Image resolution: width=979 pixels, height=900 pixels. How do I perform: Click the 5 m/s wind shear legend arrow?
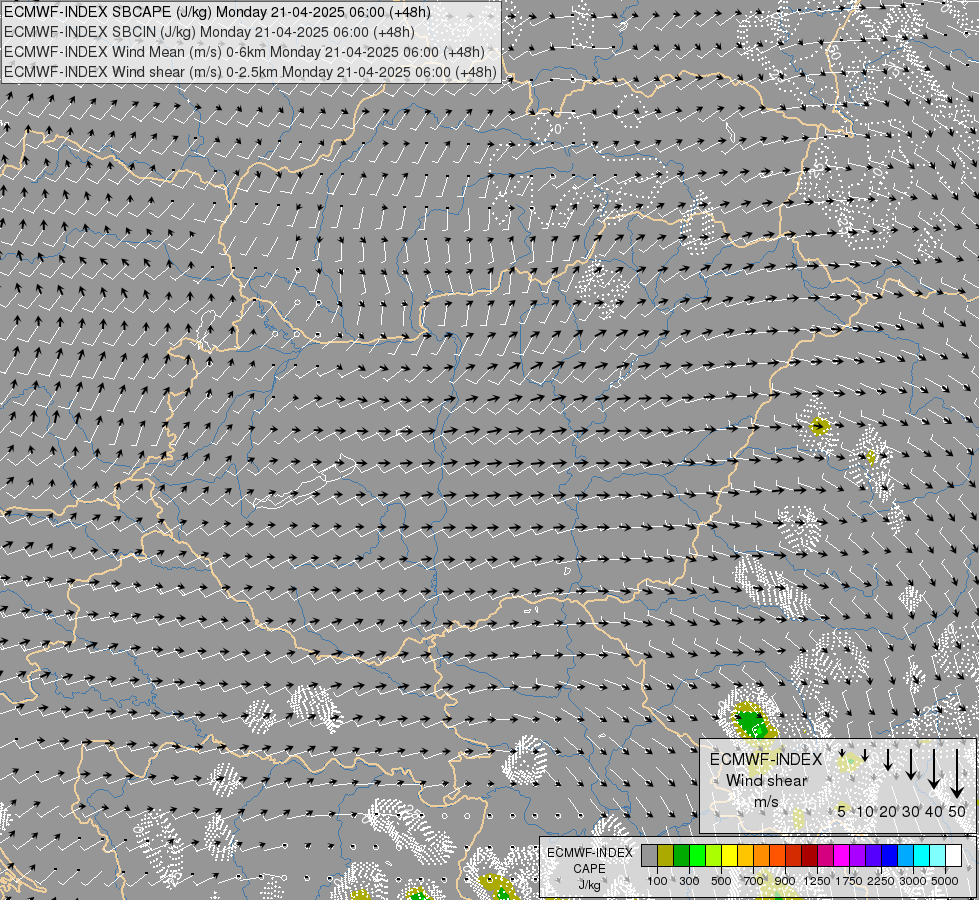842,752
